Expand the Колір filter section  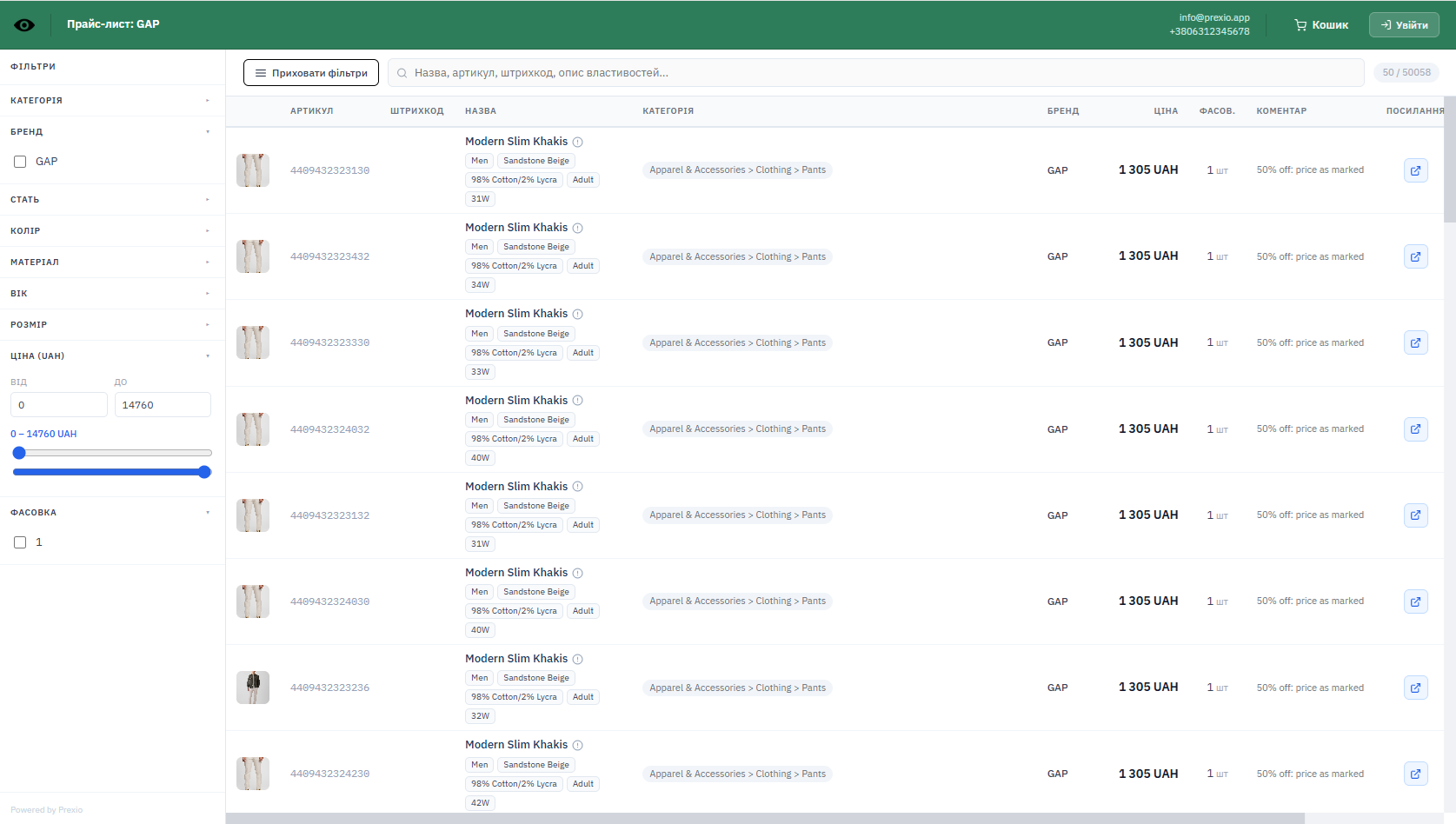[112, 231]
